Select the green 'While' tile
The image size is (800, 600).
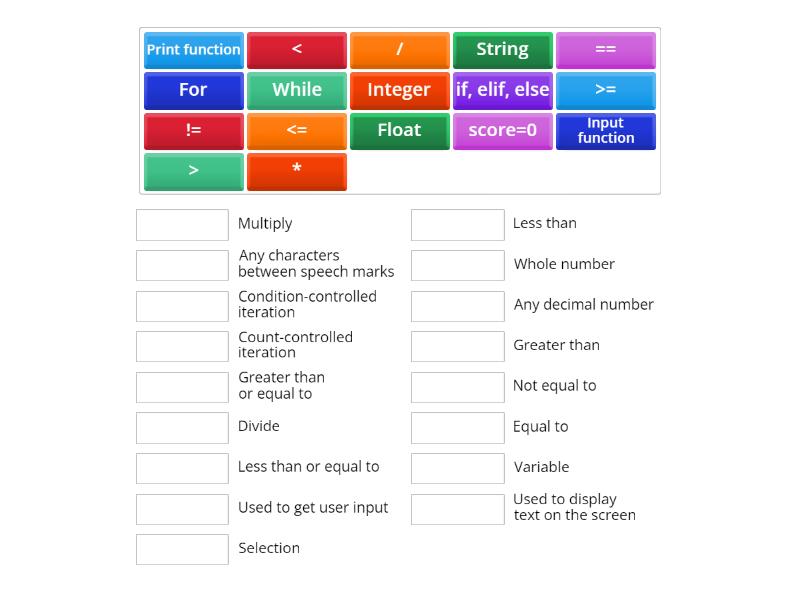pyautogui.click(x=297, y=90)
